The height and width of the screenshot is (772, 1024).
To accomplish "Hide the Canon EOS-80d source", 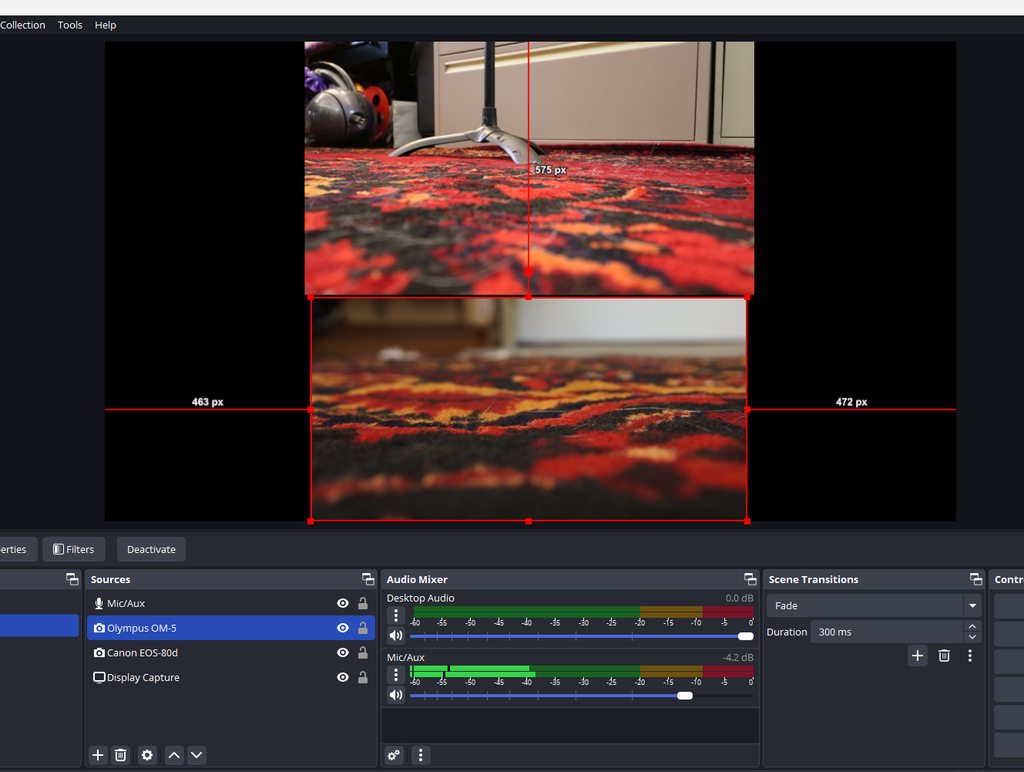I will (x=343, y=653).
